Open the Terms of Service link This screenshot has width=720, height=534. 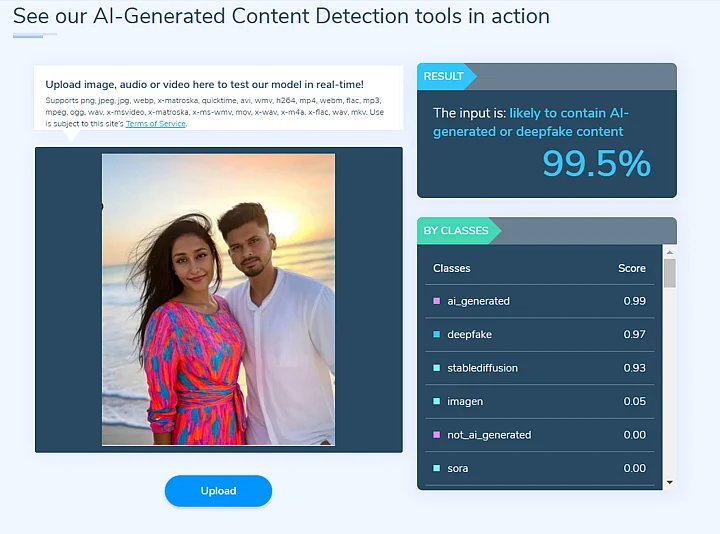coord(155,124)
